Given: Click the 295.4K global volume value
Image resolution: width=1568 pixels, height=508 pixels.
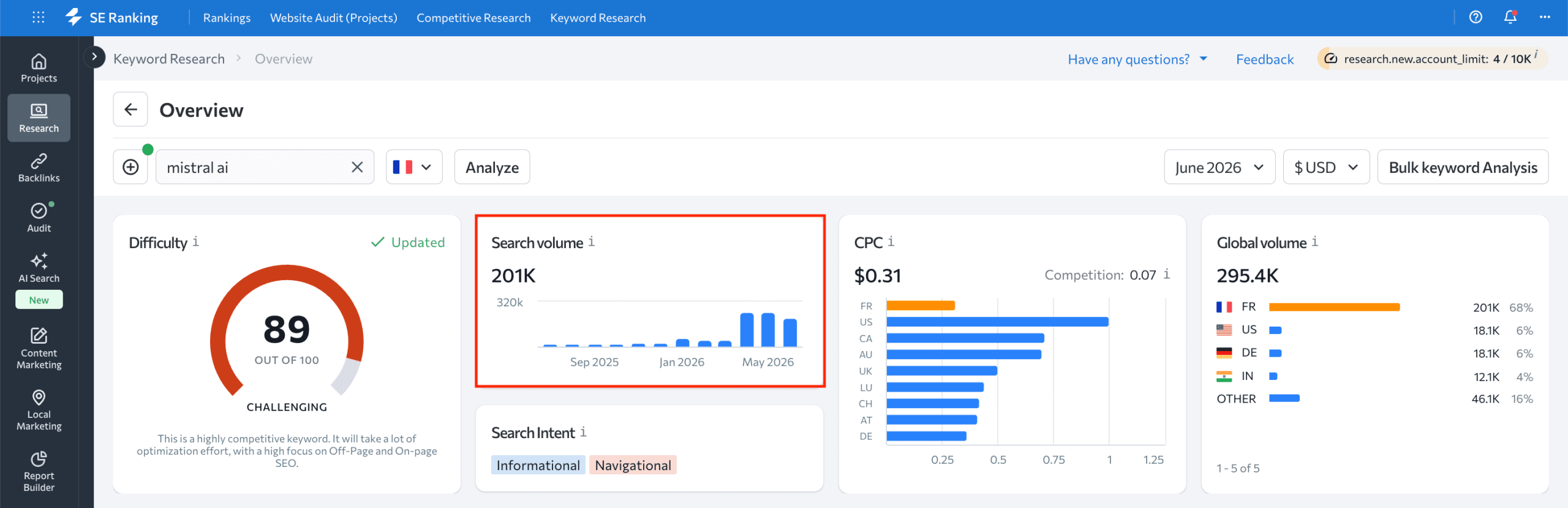Looking at the screenshot, I should point(1248,276).
